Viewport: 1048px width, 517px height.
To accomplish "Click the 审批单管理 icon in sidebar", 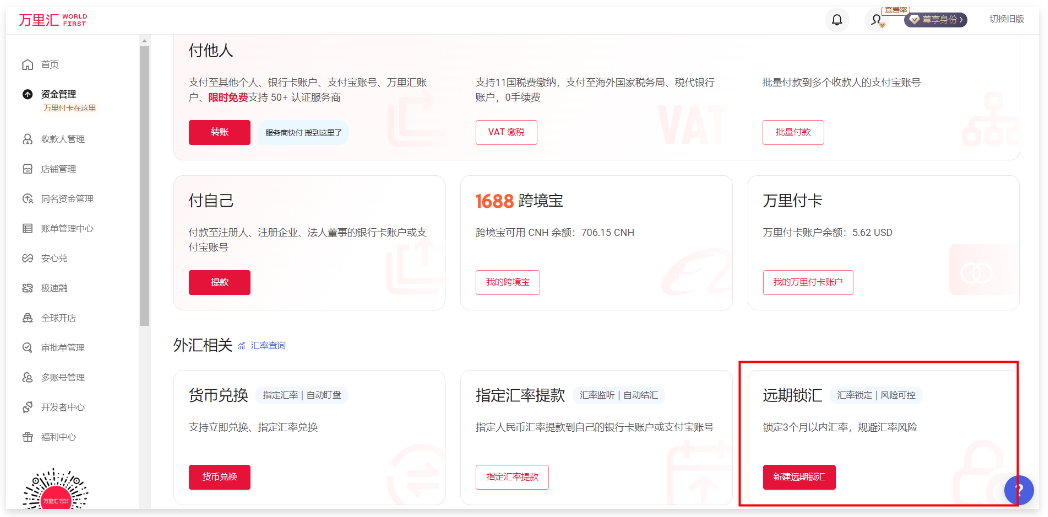I will point(27,347).
